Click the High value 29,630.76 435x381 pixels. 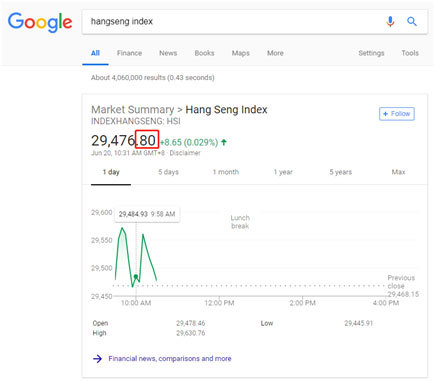pyautogui.click(x=191, y=333)
